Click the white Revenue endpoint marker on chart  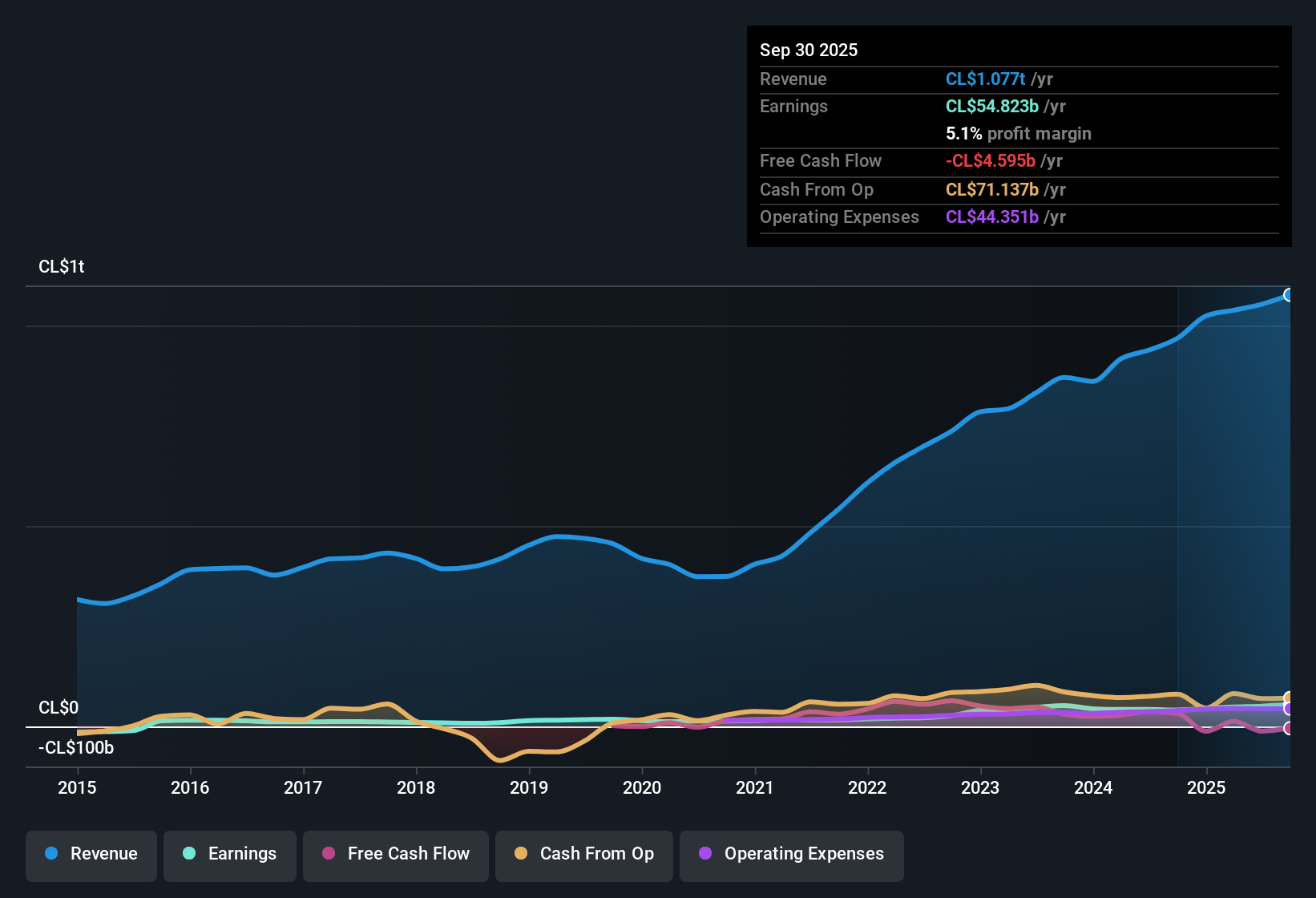(1289, 295)
